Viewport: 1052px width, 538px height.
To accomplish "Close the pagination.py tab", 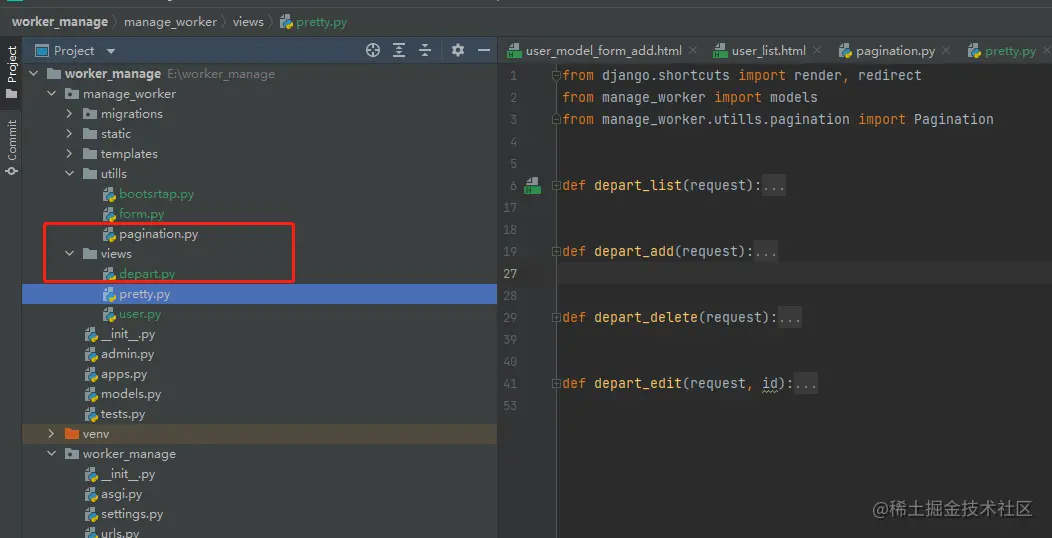I will 947,50.
